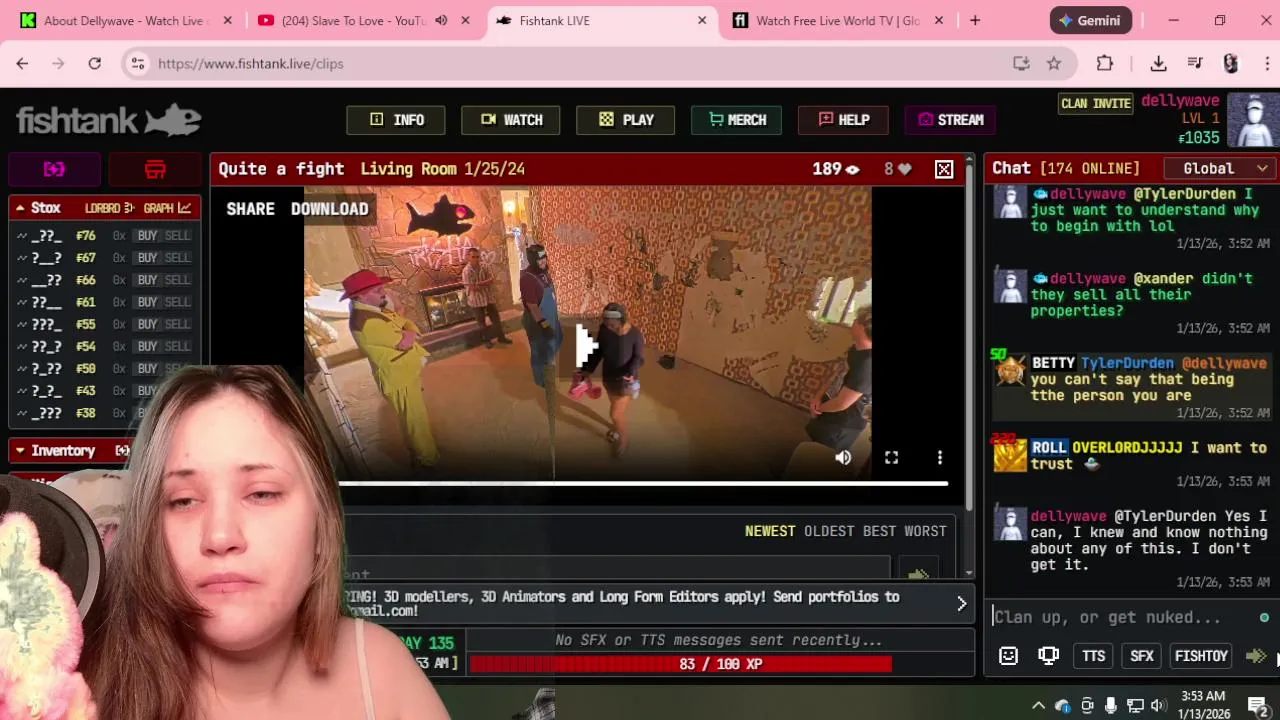Screen dimensions: 1280x720
Task: Click DOWNLOAD on the clip
Action: (x=329, y=209)
